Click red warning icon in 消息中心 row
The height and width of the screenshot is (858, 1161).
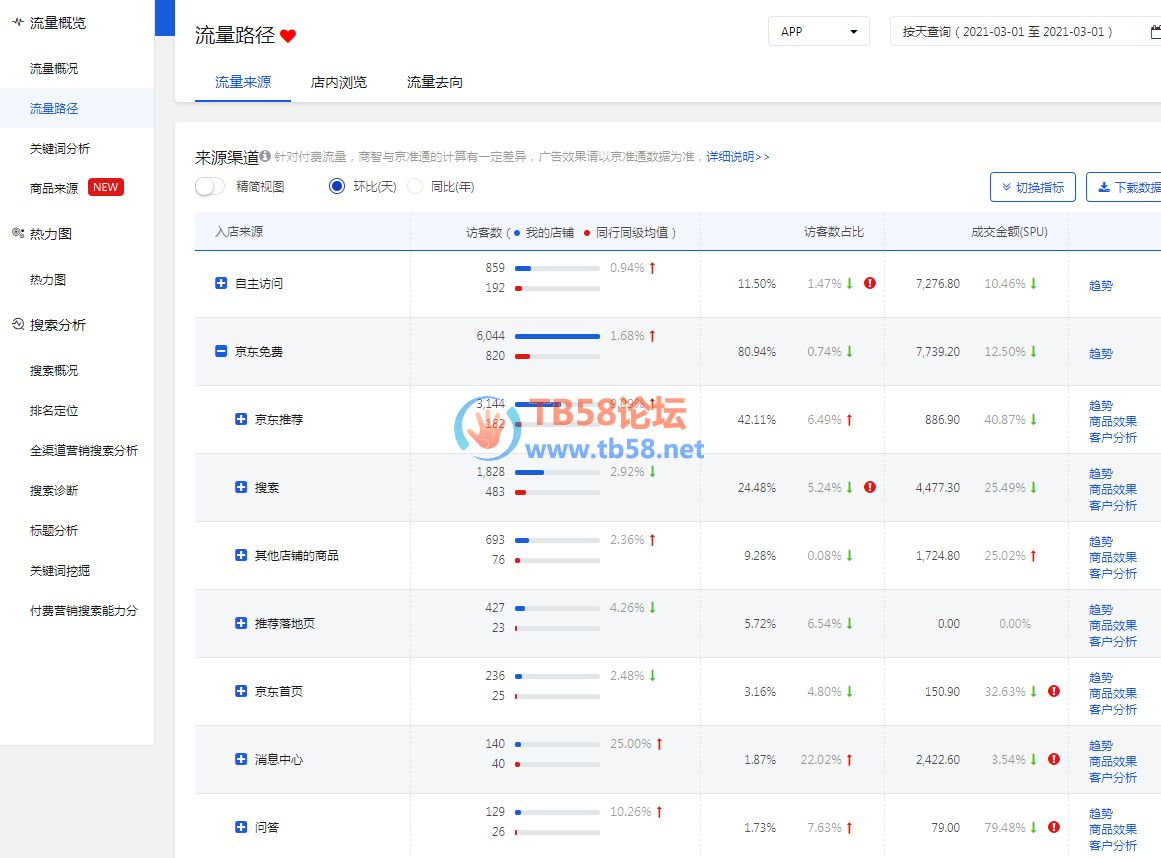tap(1054, 759)
